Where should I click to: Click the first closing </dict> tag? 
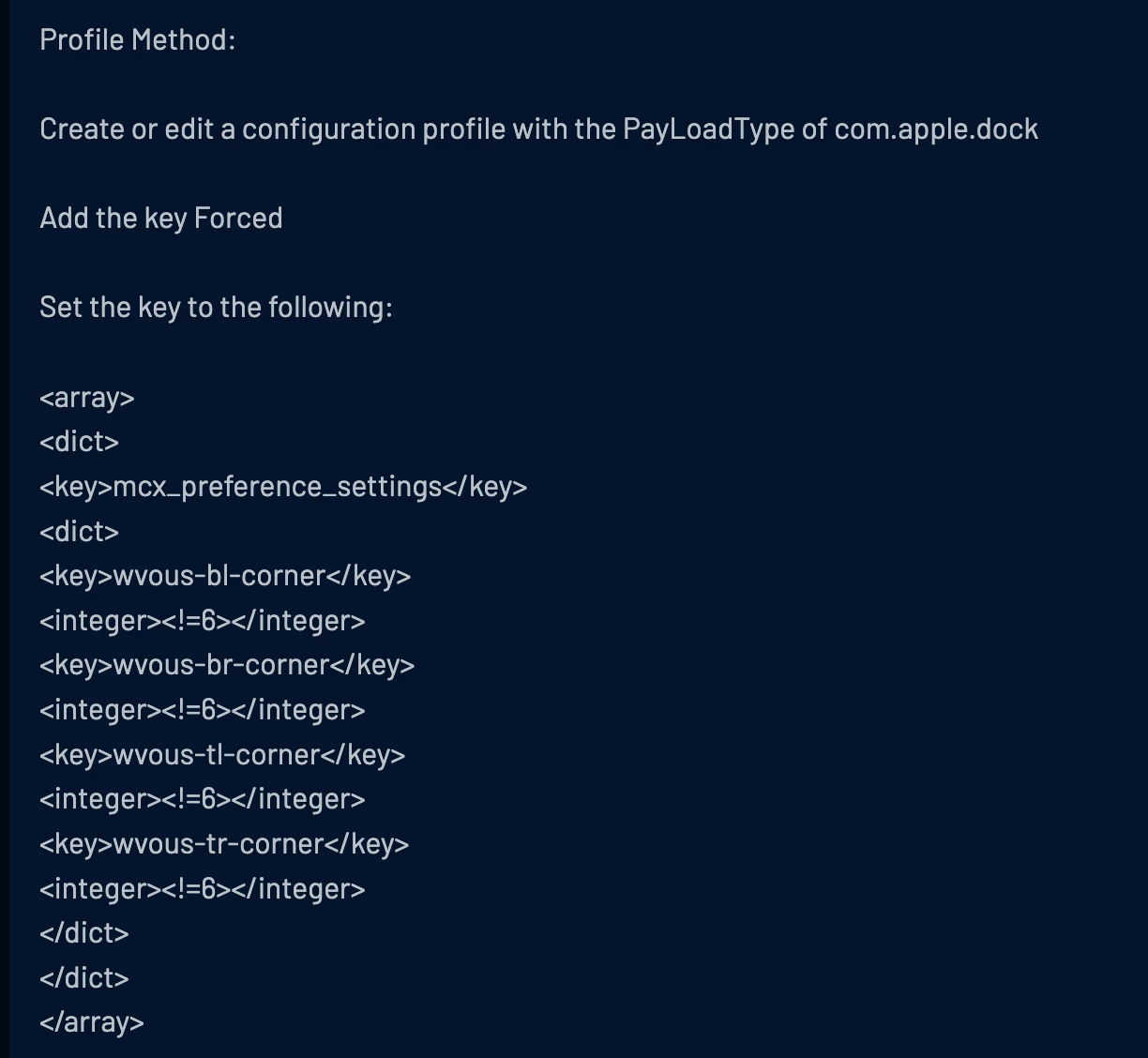point(84,932)
